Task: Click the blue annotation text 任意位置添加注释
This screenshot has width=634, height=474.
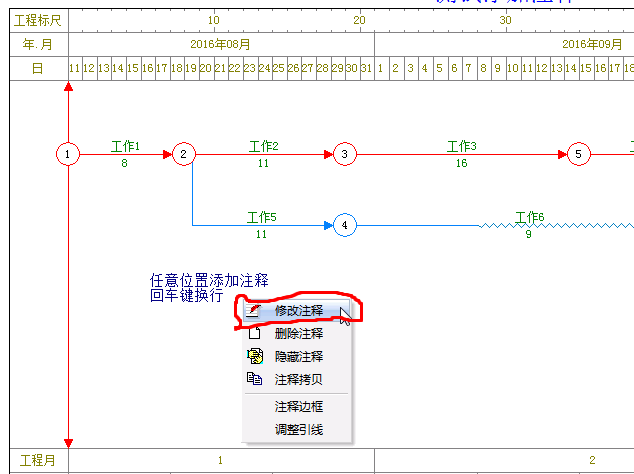Action: click(209, 281)
